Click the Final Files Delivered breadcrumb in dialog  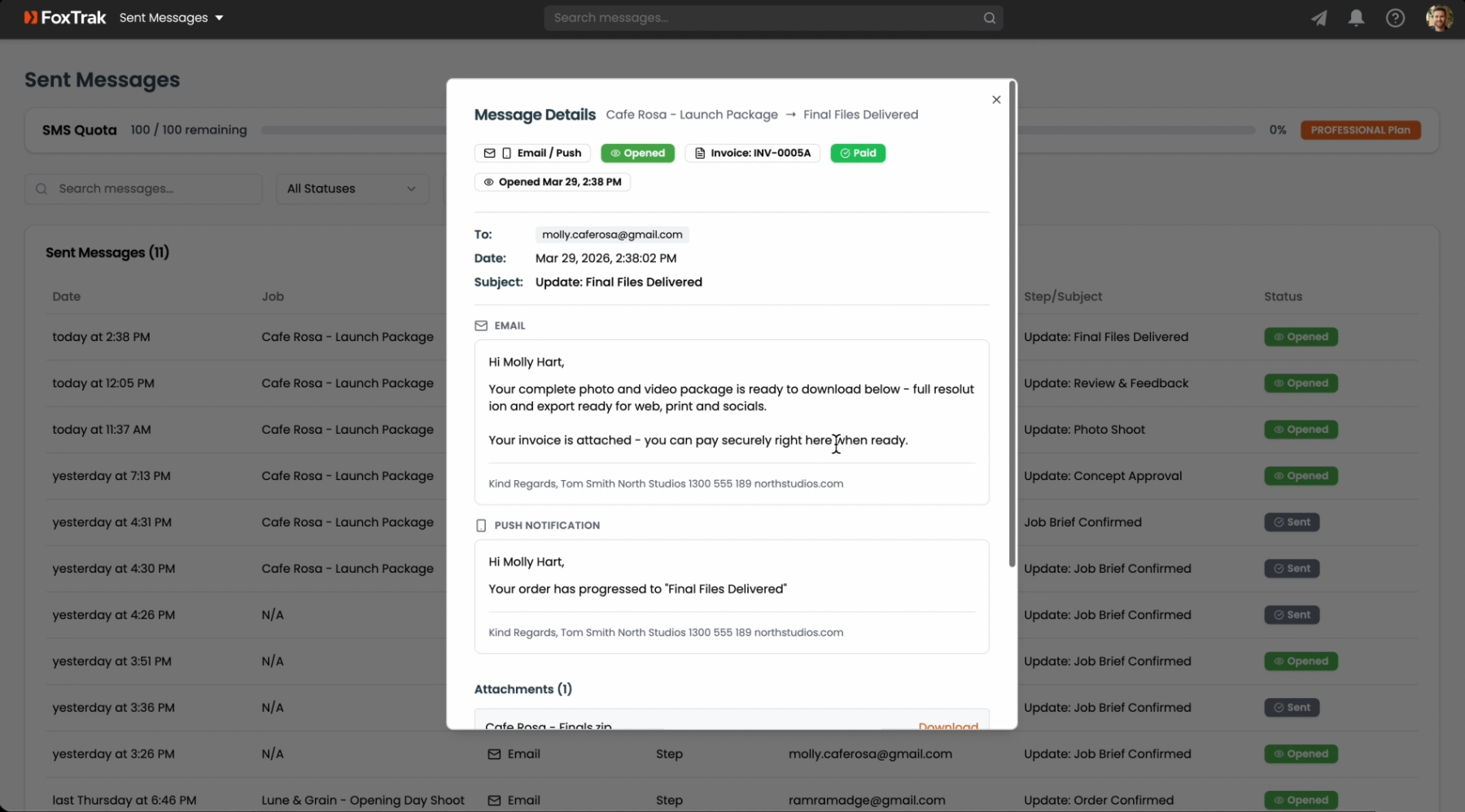pos(860,115)
